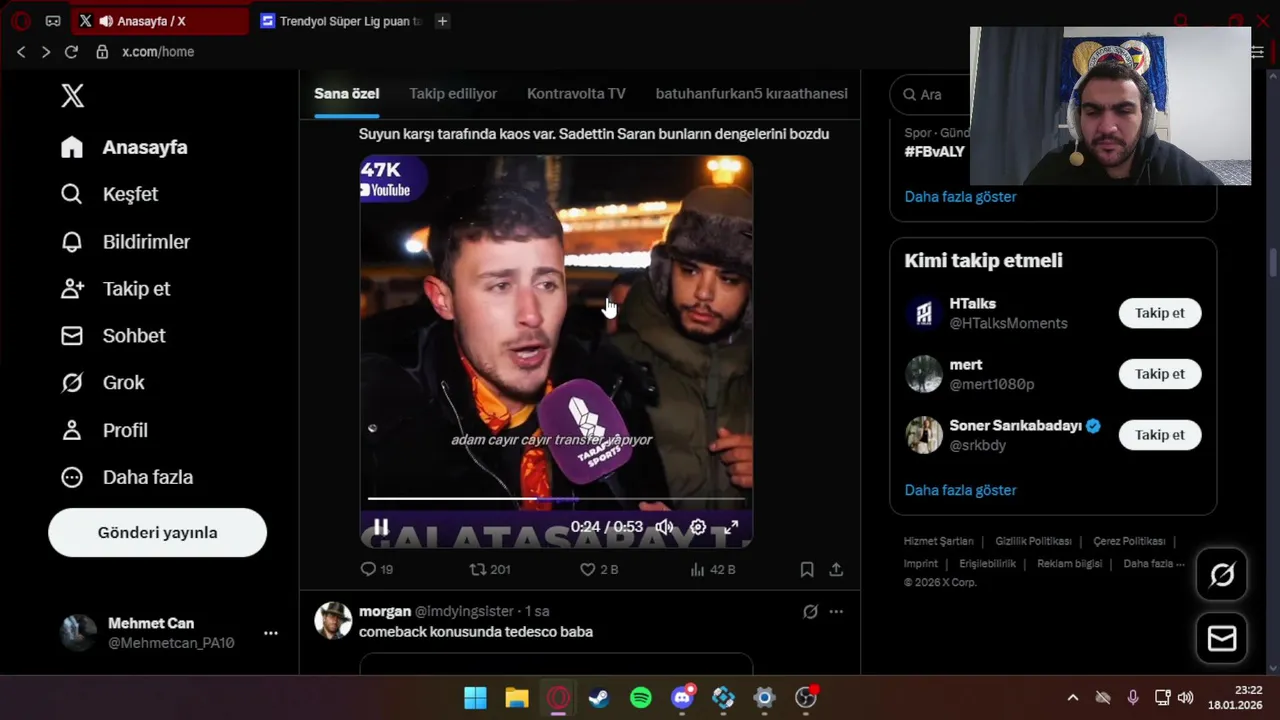Open Mehmet Can account options menu
Screen dimensions: 1280x720
pyautogui.click(x=270, y=633)
